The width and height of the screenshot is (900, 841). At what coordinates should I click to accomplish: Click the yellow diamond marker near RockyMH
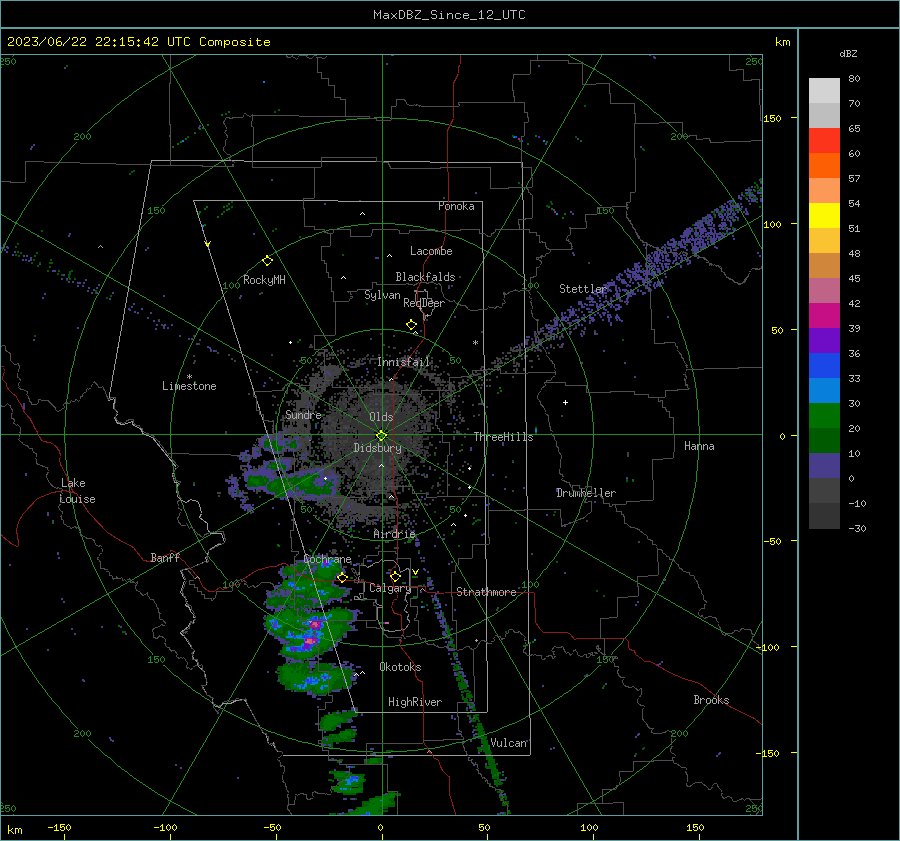[267, 261]
